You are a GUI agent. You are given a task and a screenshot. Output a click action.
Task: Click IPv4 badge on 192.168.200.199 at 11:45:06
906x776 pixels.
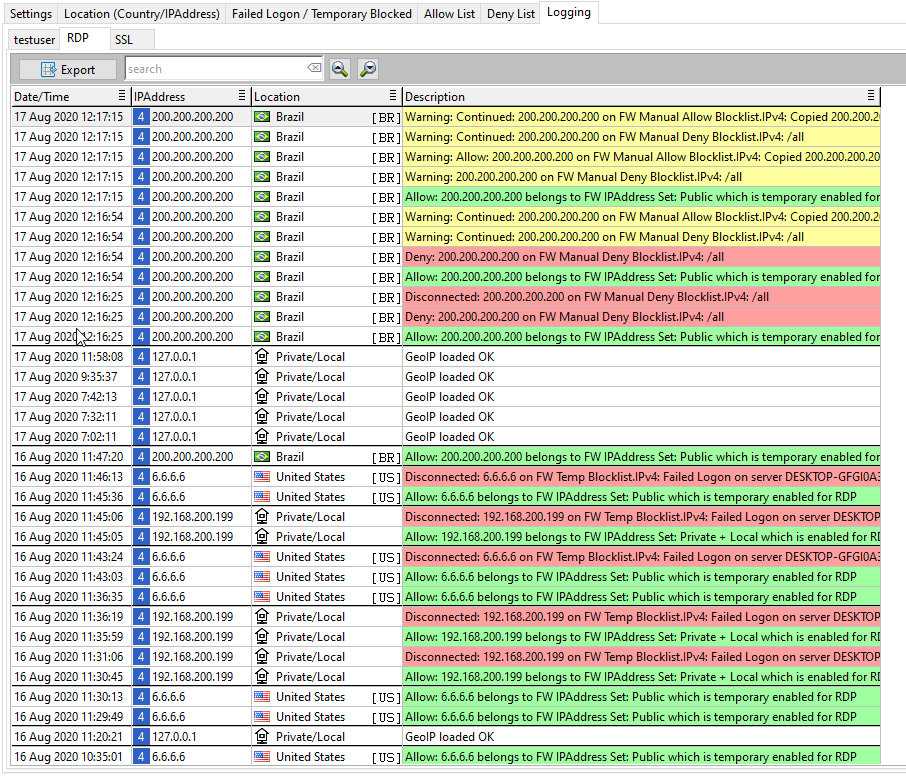coord(141,517)
